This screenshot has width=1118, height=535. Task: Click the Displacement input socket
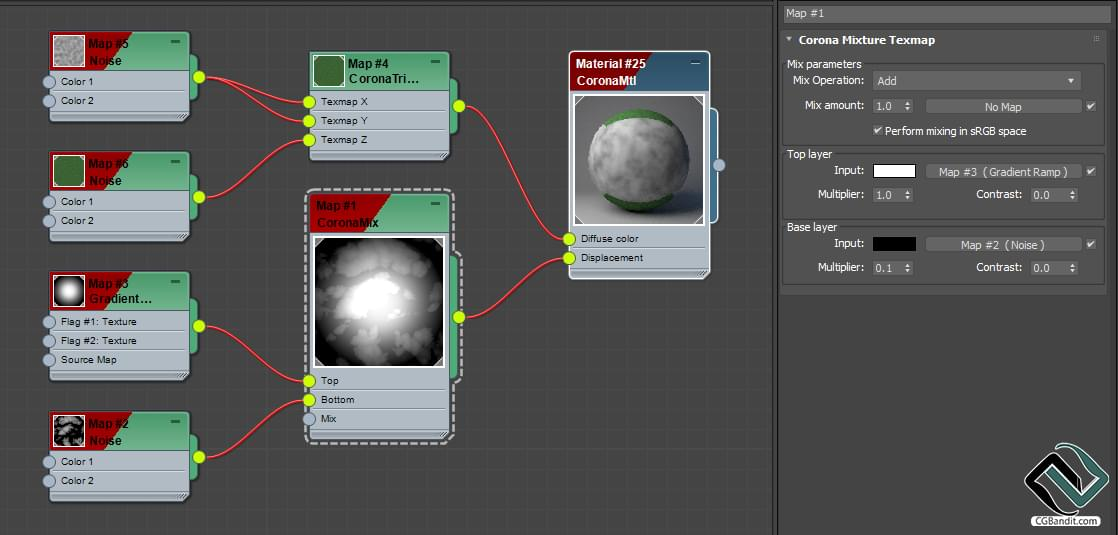pyautogui.click(x=569, y=258)
